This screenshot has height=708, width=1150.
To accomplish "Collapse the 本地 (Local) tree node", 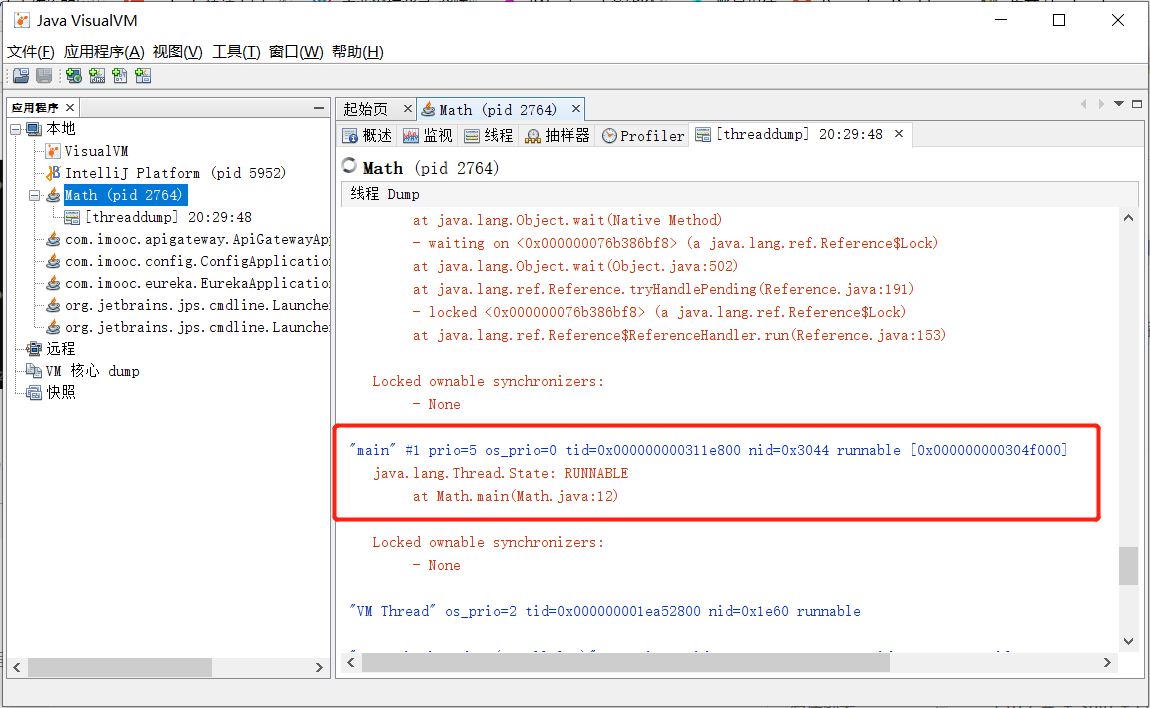I will click(14, 128).
